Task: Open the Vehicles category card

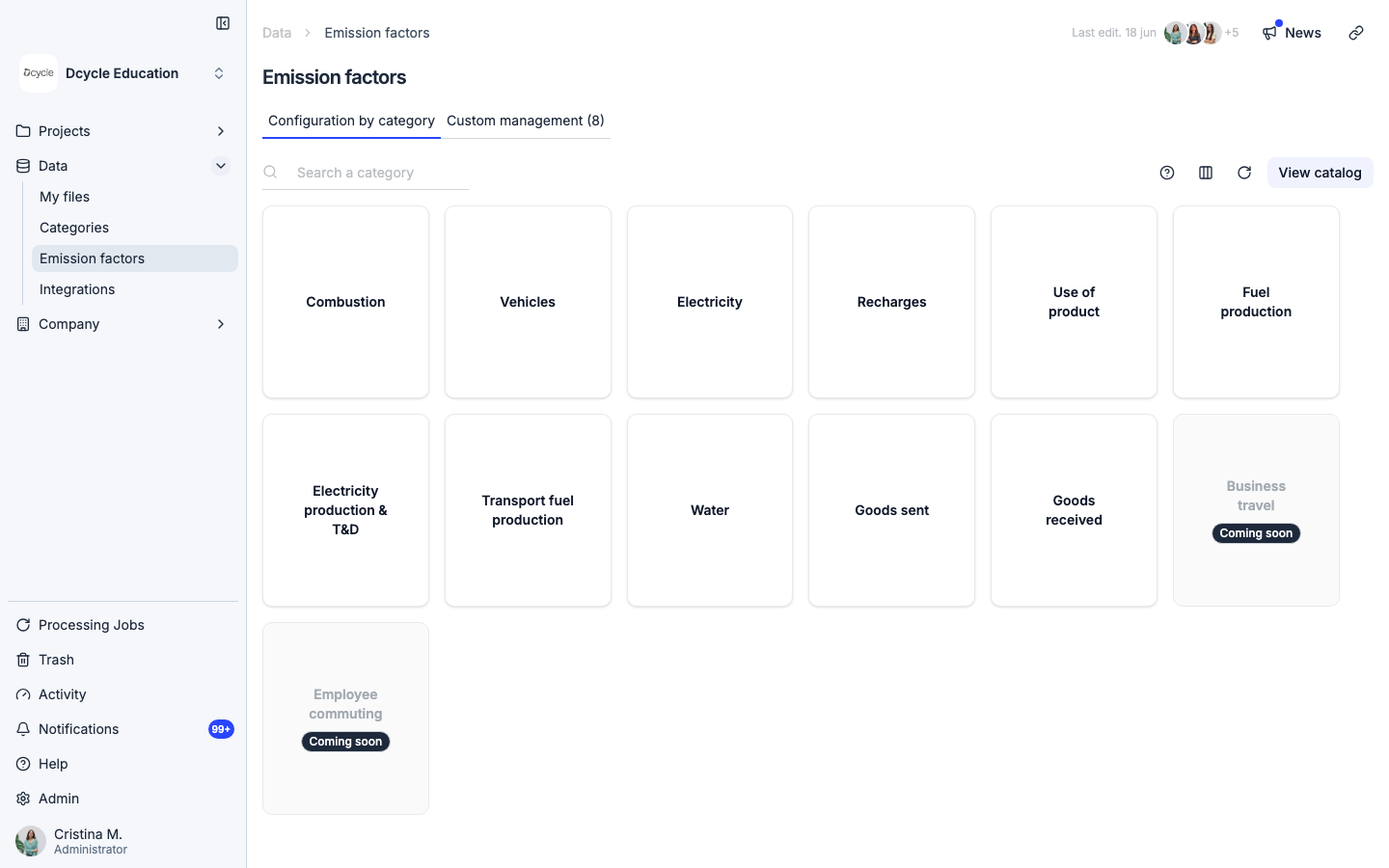Action: [x=528, y=302]
